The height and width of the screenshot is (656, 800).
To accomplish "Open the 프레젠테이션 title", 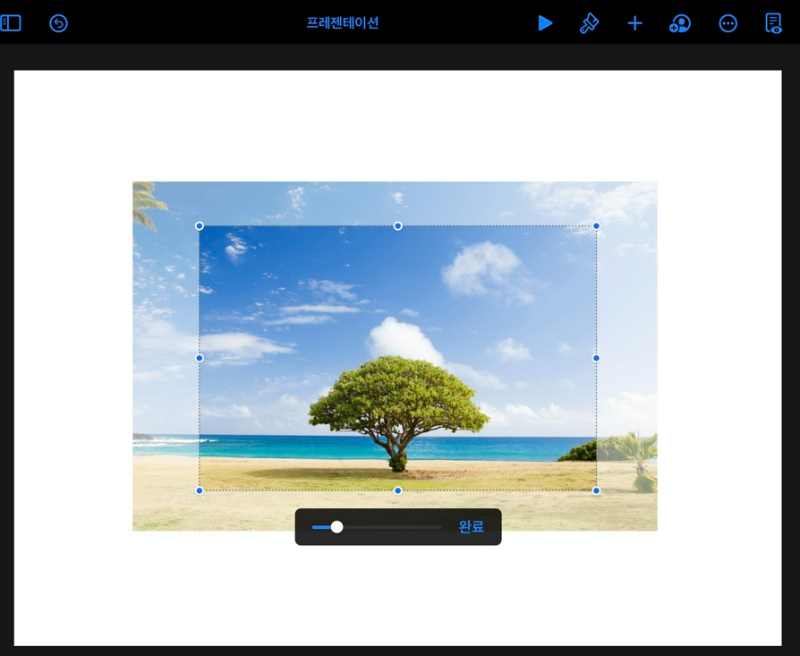I will pos(342,23).
